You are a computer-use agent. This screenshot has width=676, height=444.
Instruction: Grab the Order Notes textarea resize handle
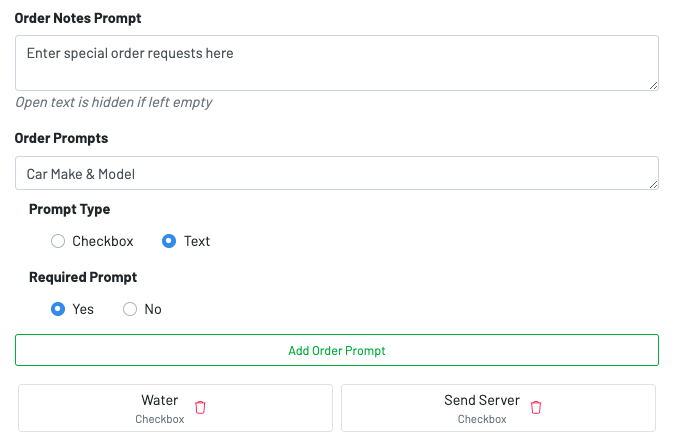click(x=653, y=86)
